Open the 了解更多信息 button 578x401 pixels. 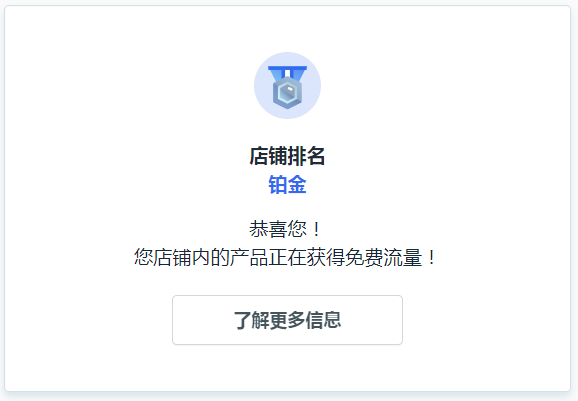287,320
